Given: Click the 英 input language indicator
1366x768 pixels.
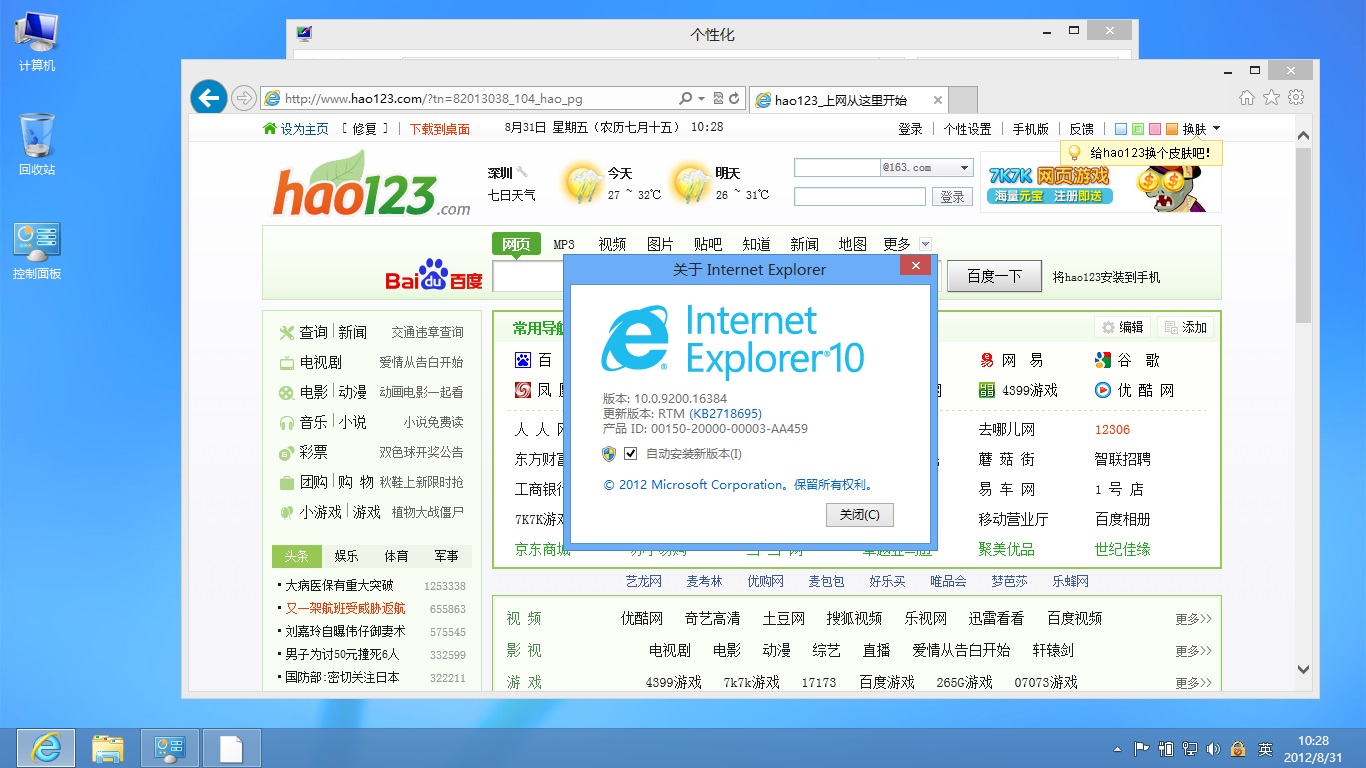Looking at the screenshot, I should [1265, 748].
